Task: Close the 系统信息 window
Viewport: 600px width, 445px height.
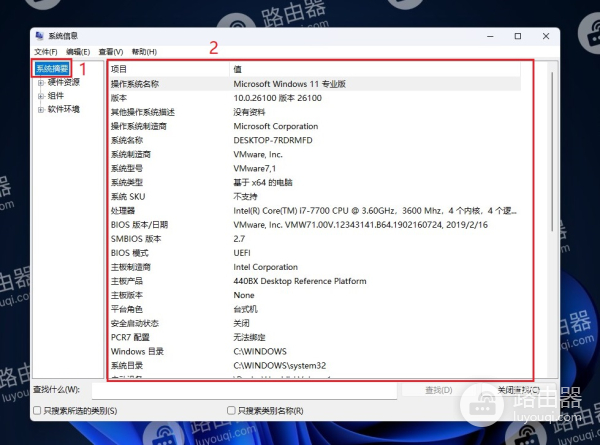Action: coord(546,36)
